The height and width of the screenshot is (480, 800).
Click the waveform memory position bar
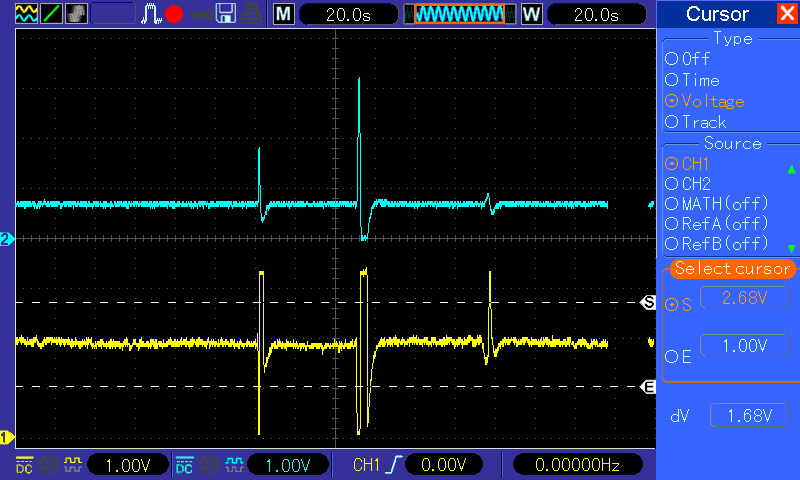point(460,14)
